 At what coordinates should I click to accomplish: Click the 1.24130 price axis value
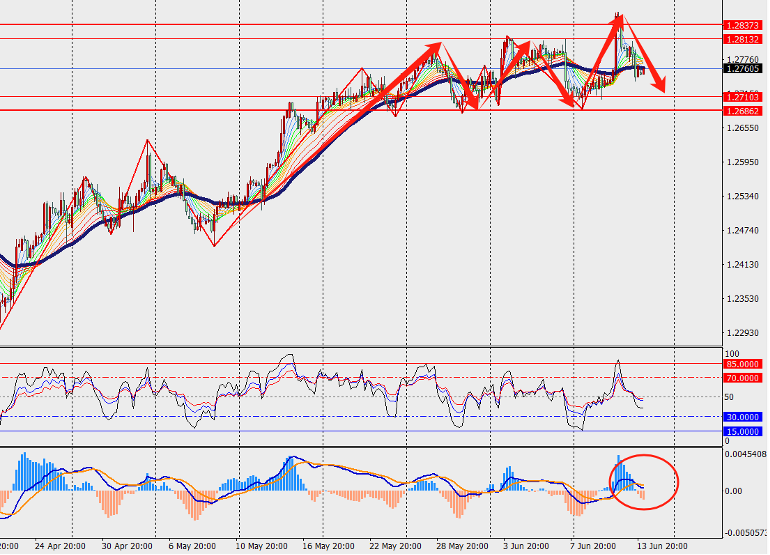[x=743, y=265]
